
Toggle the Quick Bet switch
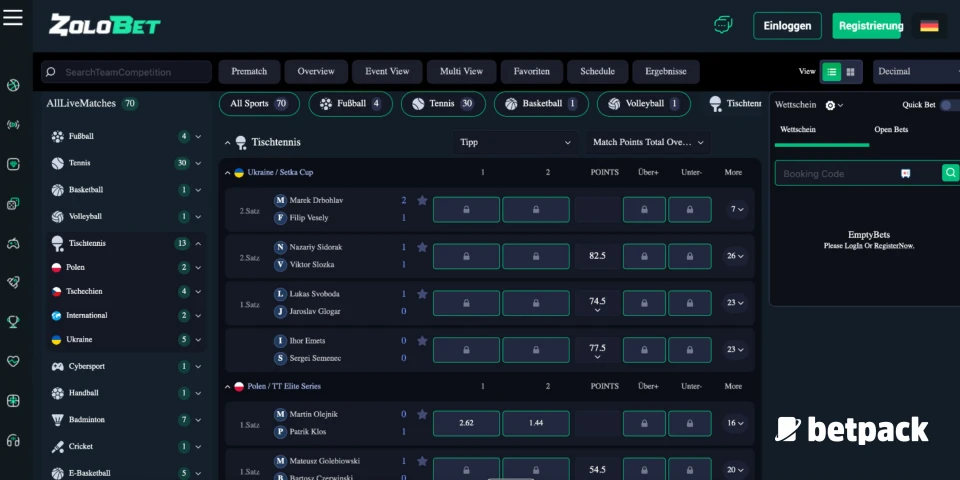click(948, 105)
